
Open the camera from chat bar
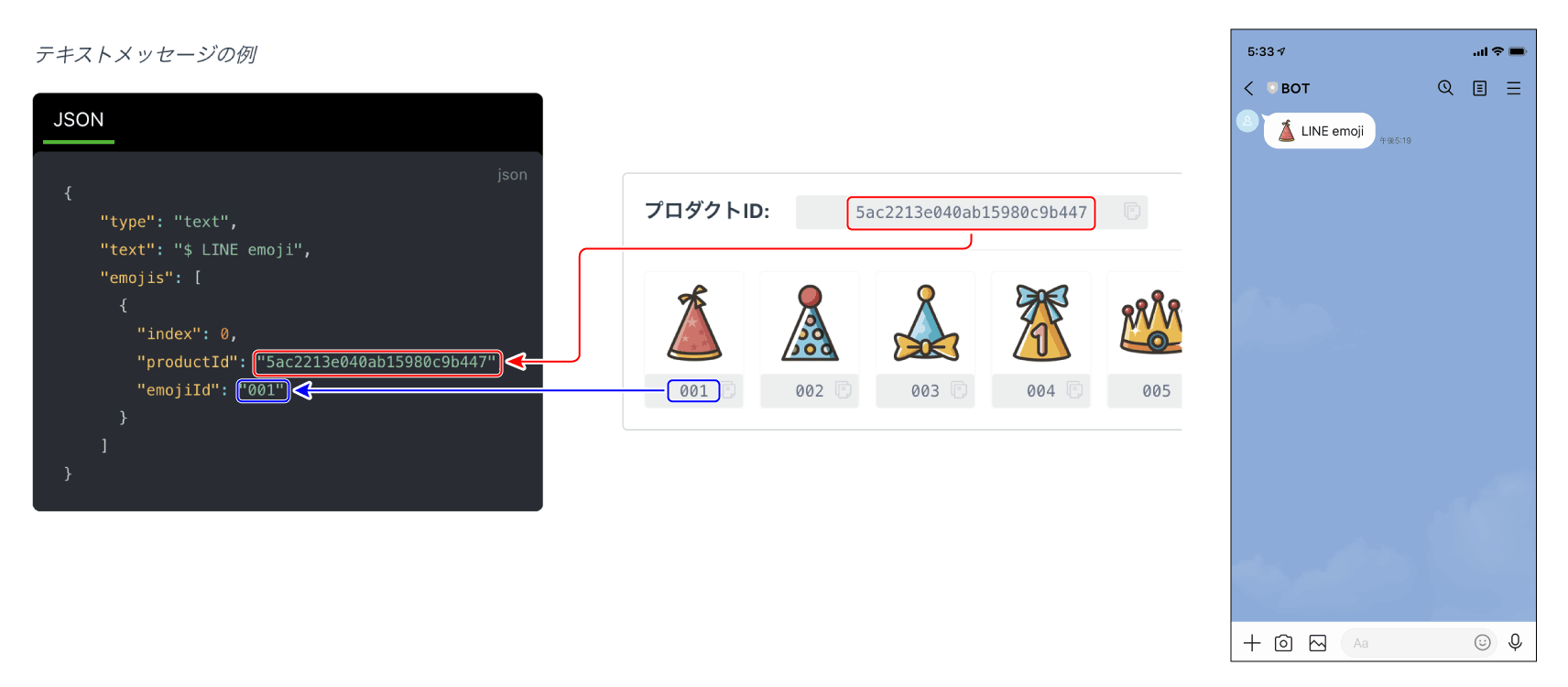pyautogui.click(x=1283, y=643)
